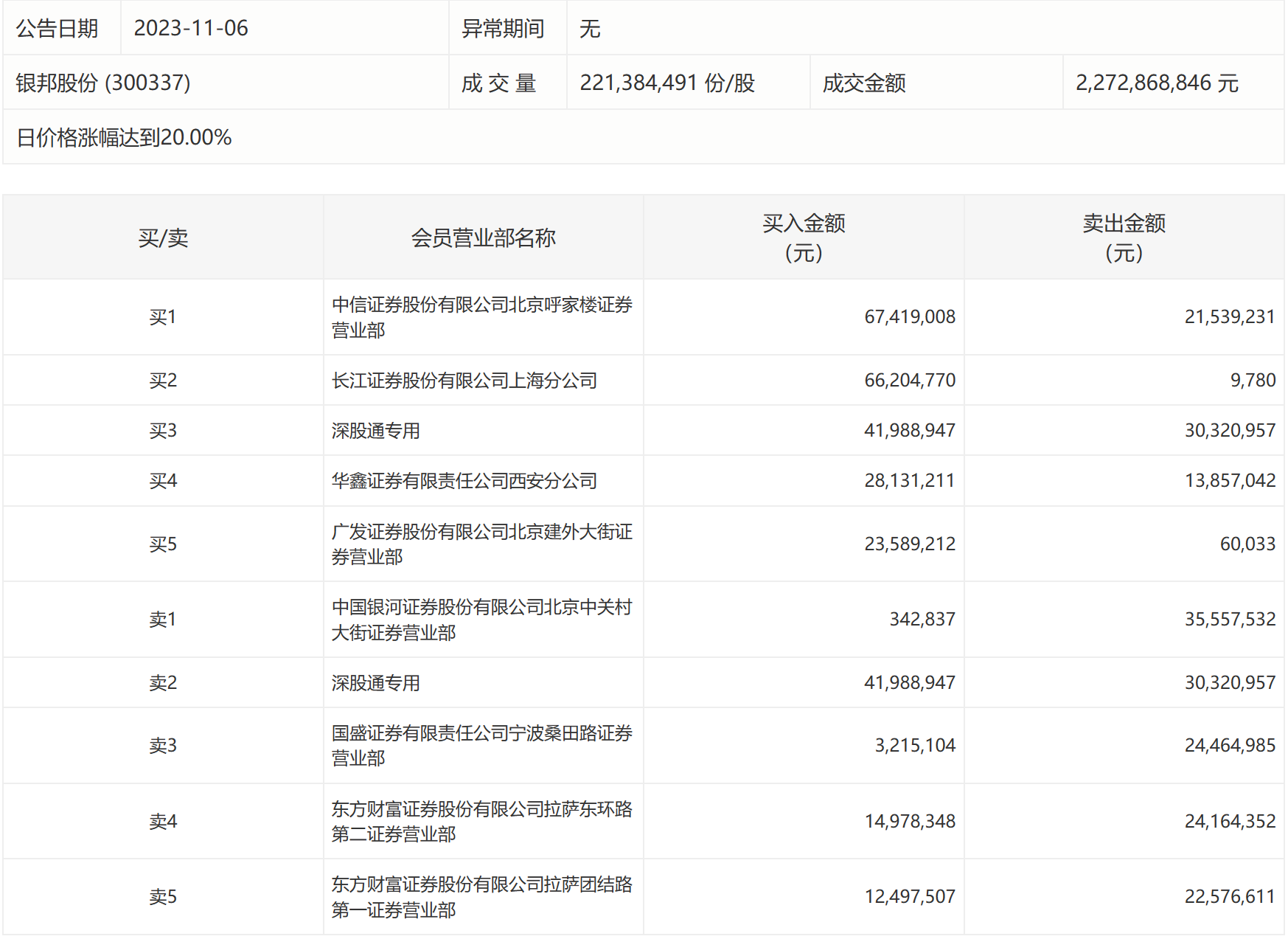The height and width of the screenshot is (939, 1288).
Task: Select buy amount 12,497,507
Action: tap(910, 896)
